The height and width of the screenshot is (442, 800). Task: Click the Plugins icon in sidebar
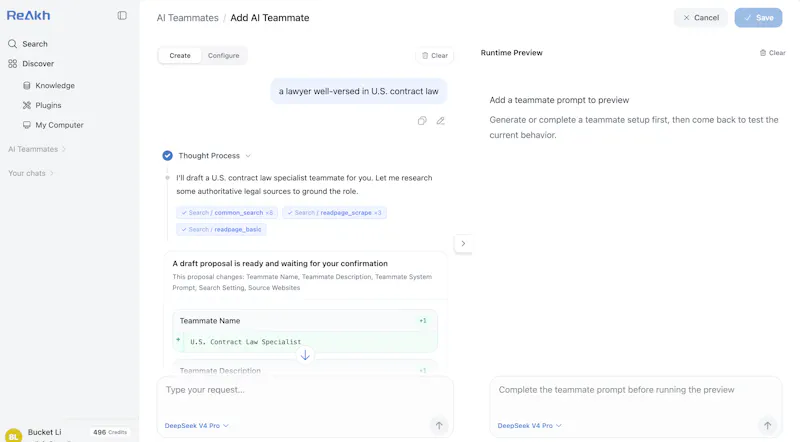point(27,105)
